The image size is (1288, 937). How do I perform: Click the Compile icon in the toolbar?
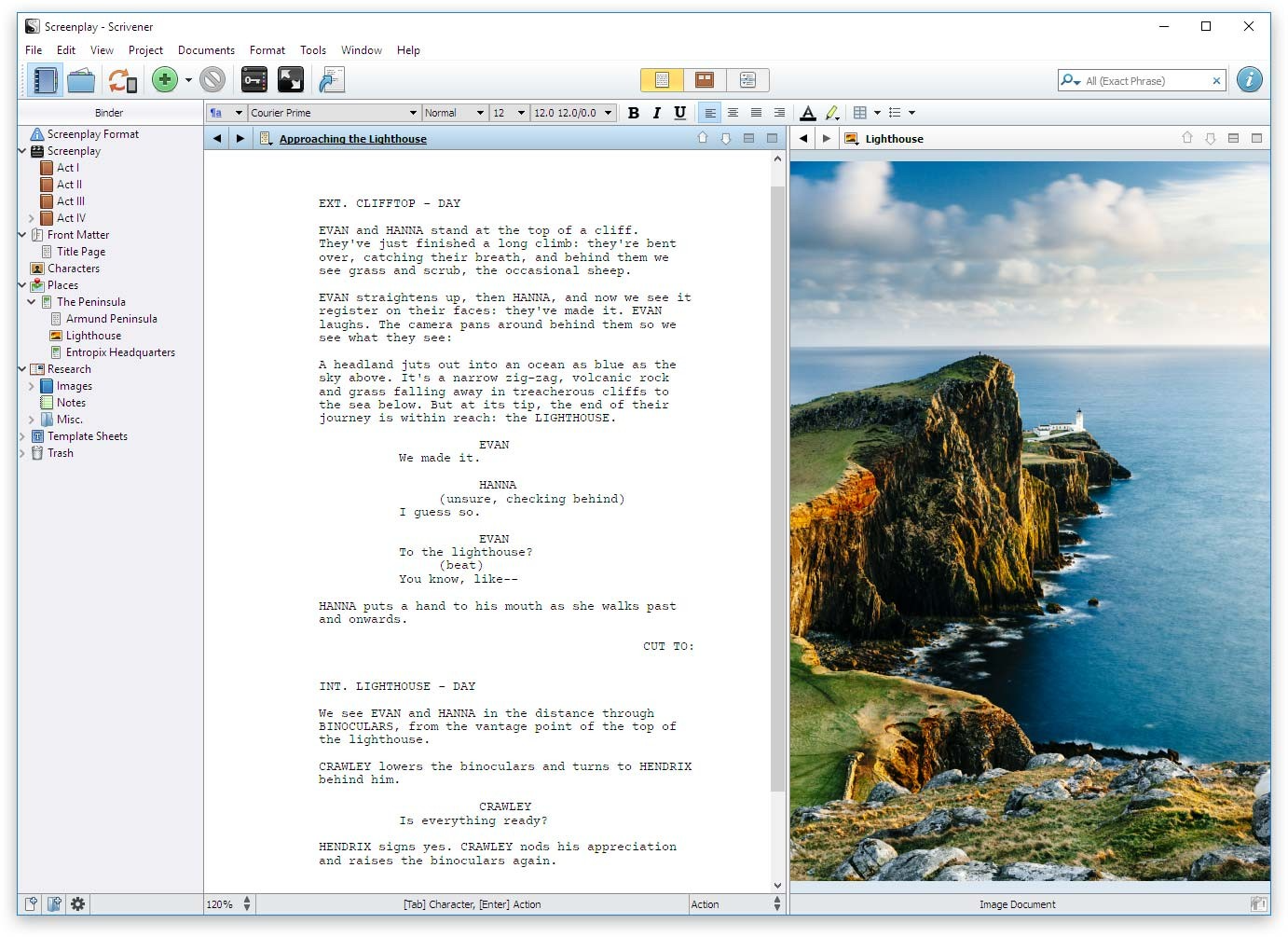332,80
